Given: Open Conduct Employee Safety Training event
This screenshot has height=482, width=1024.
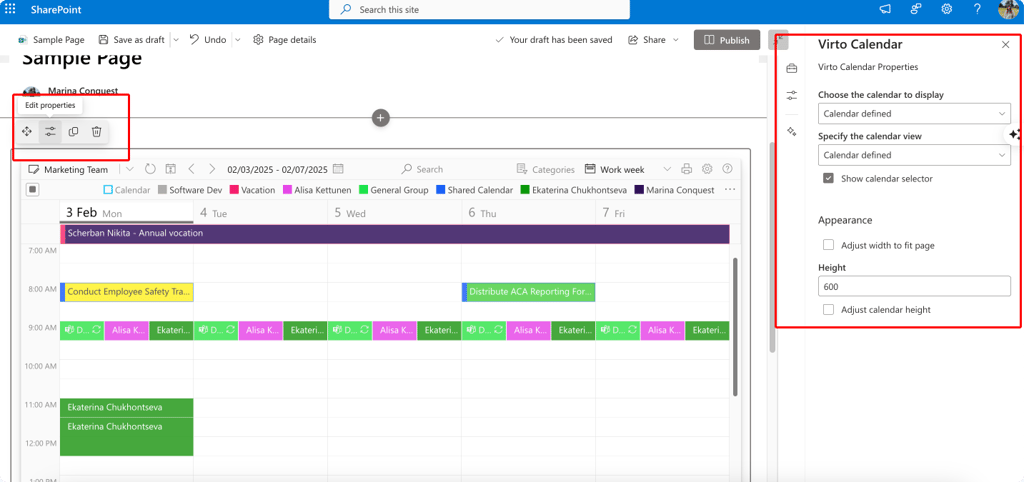Looking at the screenshot, I should click(127, 292).
